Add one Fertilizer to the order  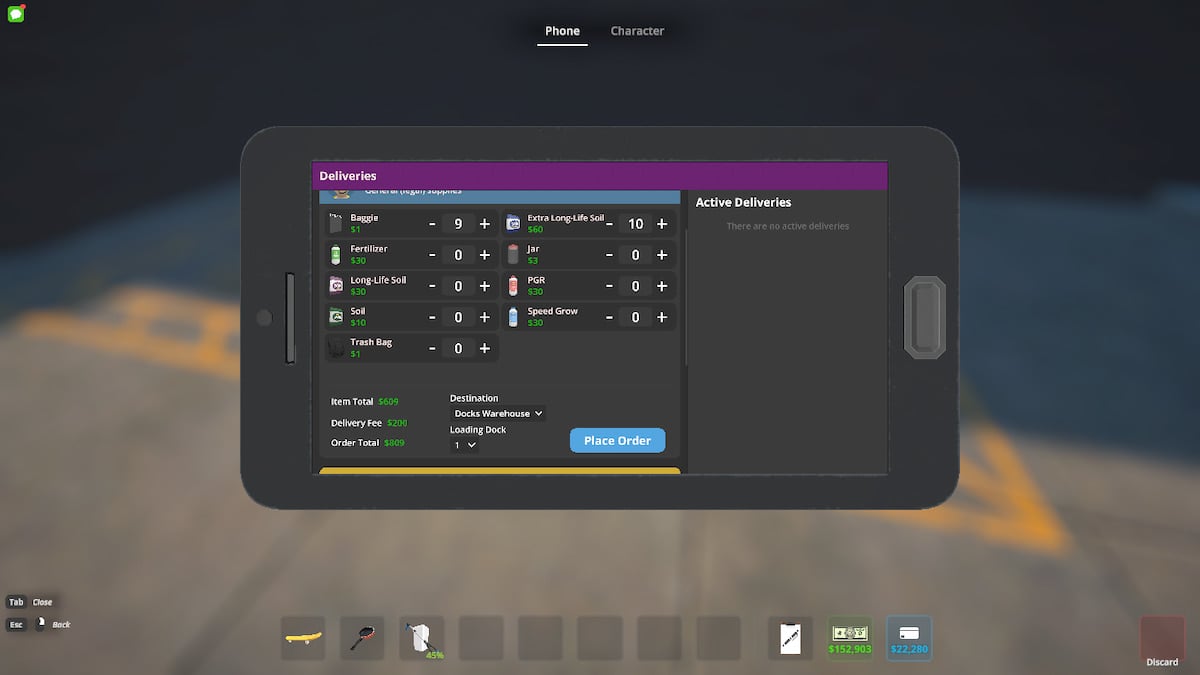[485, 255]
